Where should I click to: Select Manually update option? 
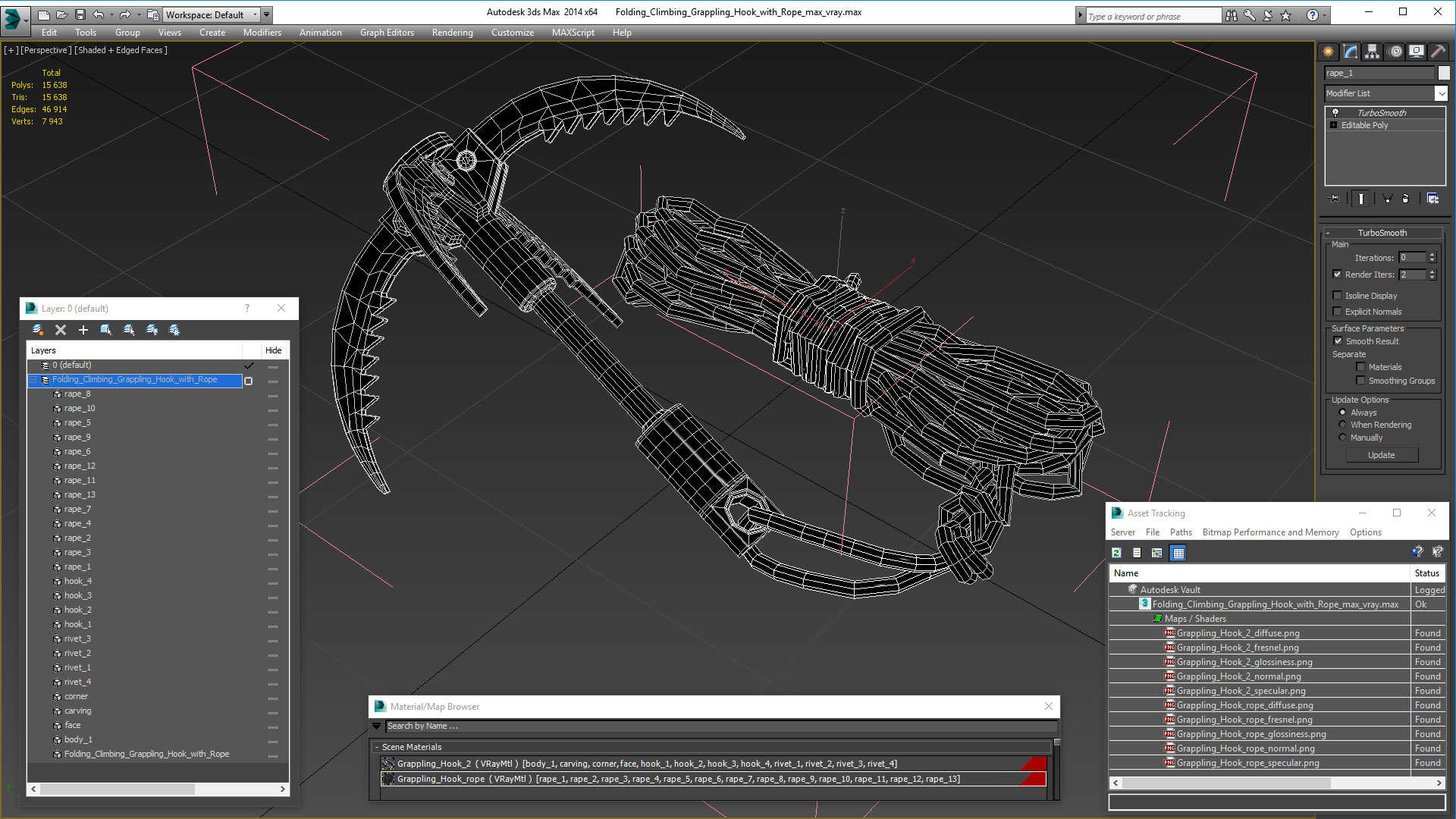click(1343, 438)
